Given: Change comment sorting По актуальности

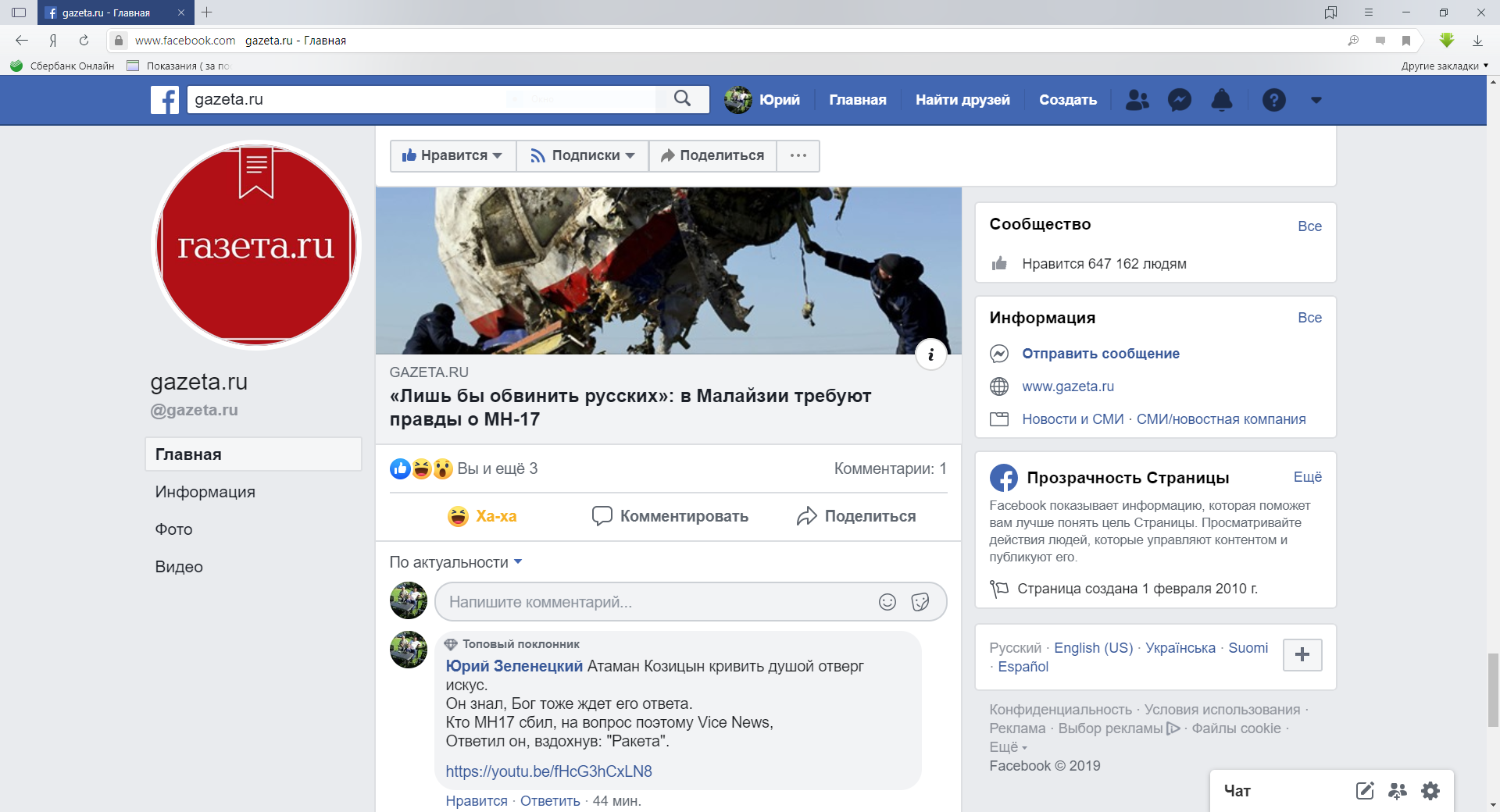Looking at the screenshot, I should [455, 562].
